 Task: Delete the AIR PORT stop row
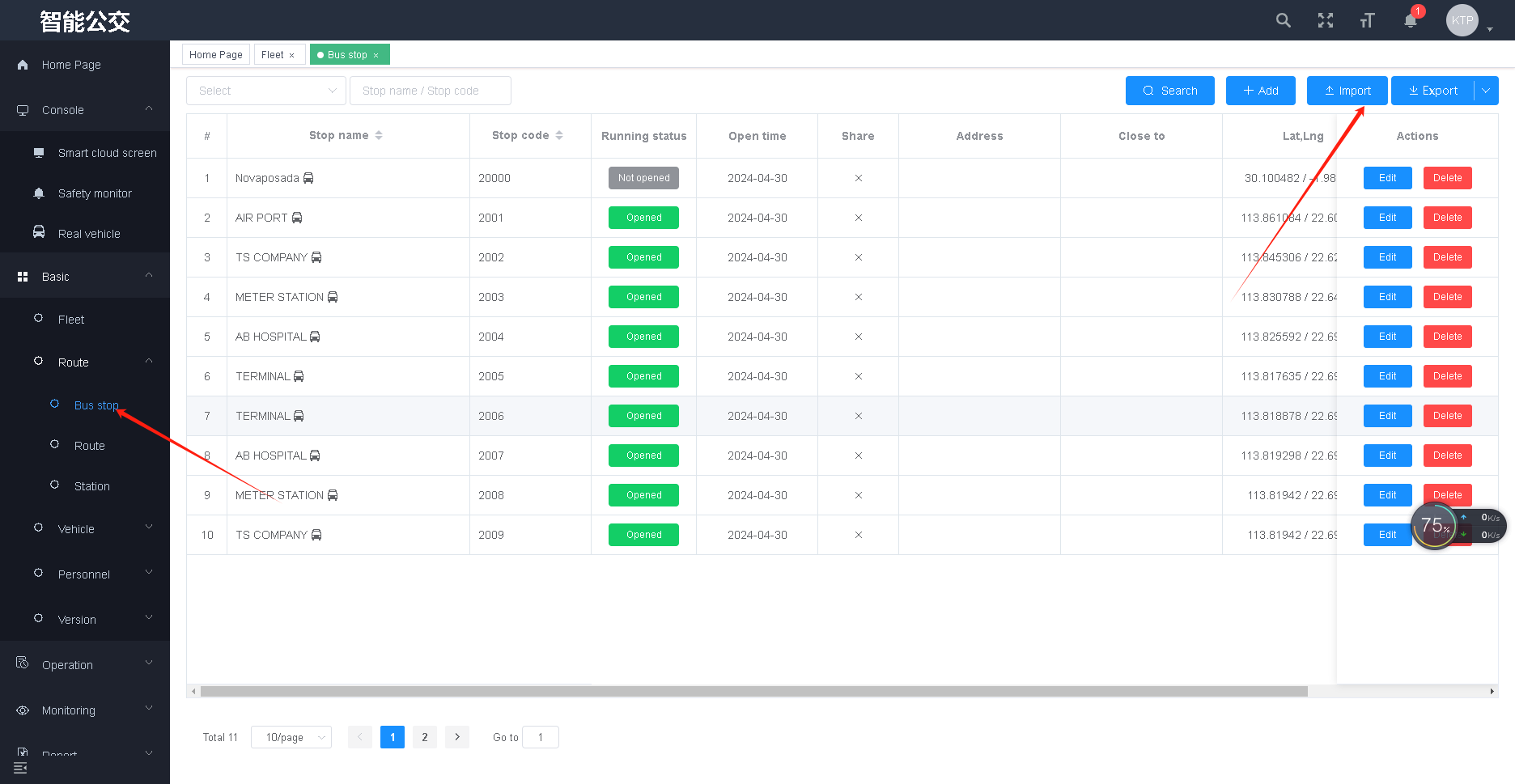(x=1447, y=218)
